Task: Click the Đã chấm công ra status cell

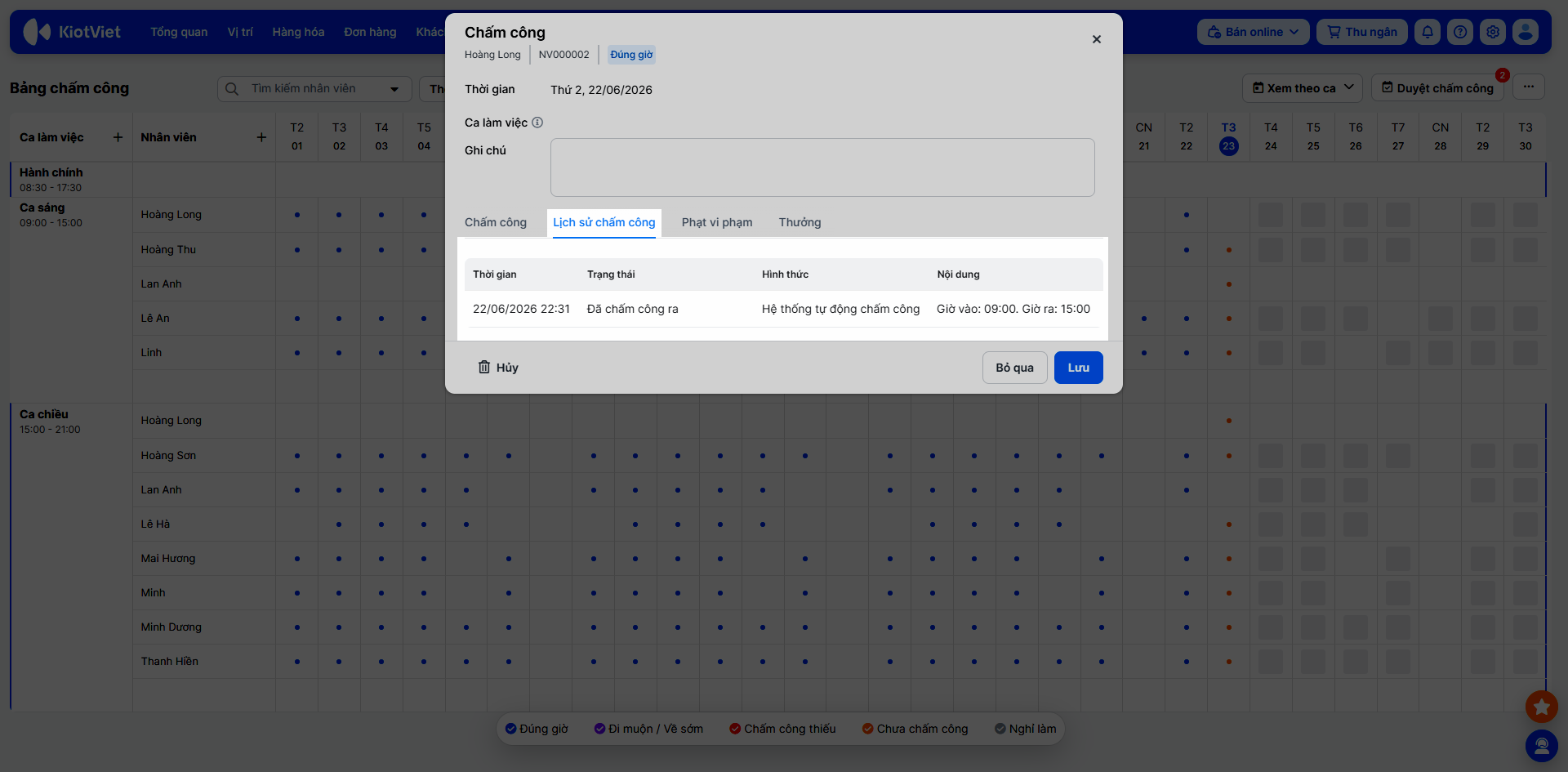Action: pos(632,309)
